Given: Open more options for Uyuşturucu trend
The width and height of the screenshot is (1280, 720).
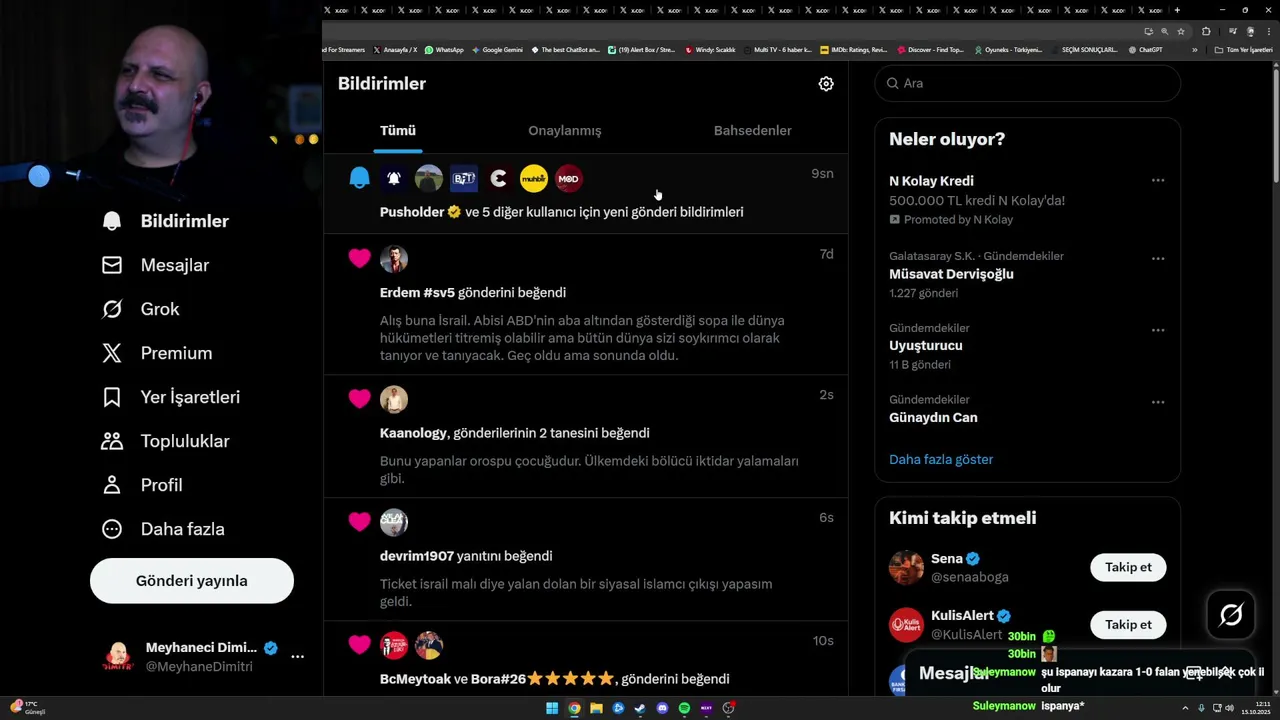Looking at the screenshot, I should [x=1158, y=330].
